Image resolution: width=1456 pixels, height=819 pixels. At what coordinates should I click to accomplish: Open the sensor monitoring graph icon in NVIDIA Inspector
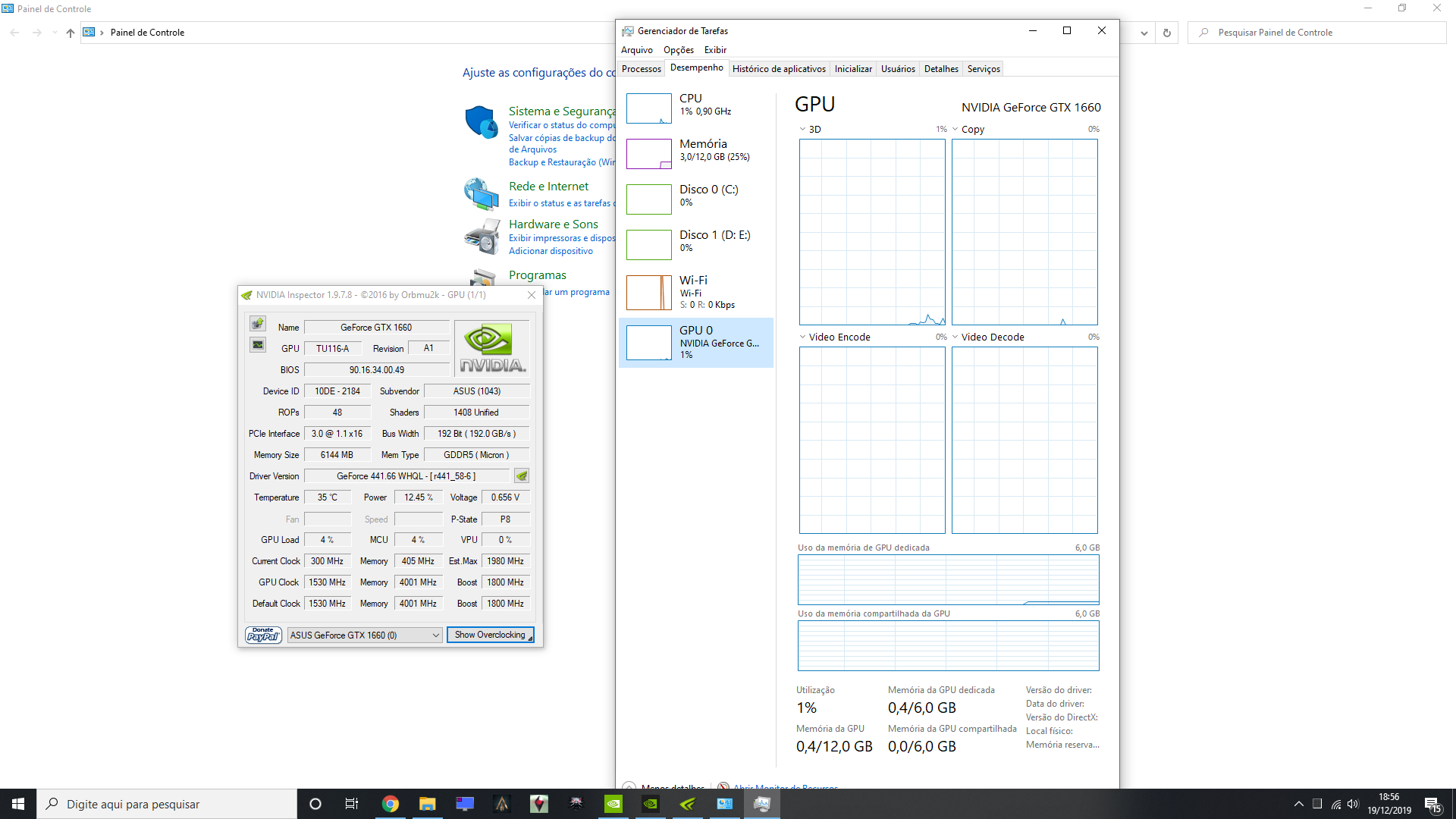click(258, 345)
